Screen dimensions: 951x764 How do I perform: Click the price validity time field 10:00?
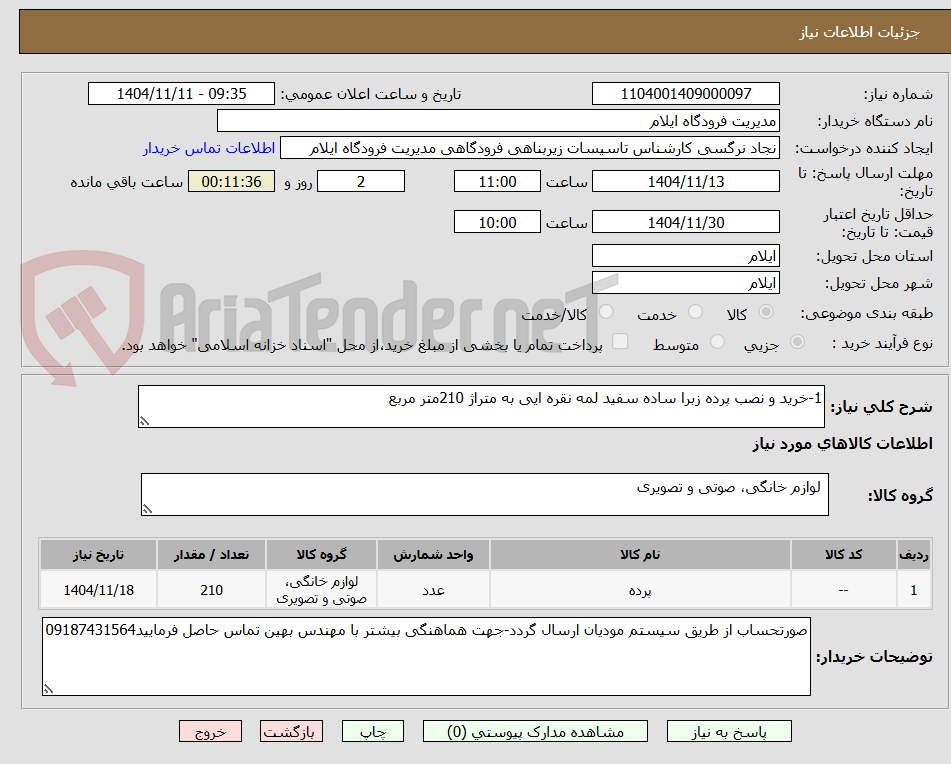[497, 222]
